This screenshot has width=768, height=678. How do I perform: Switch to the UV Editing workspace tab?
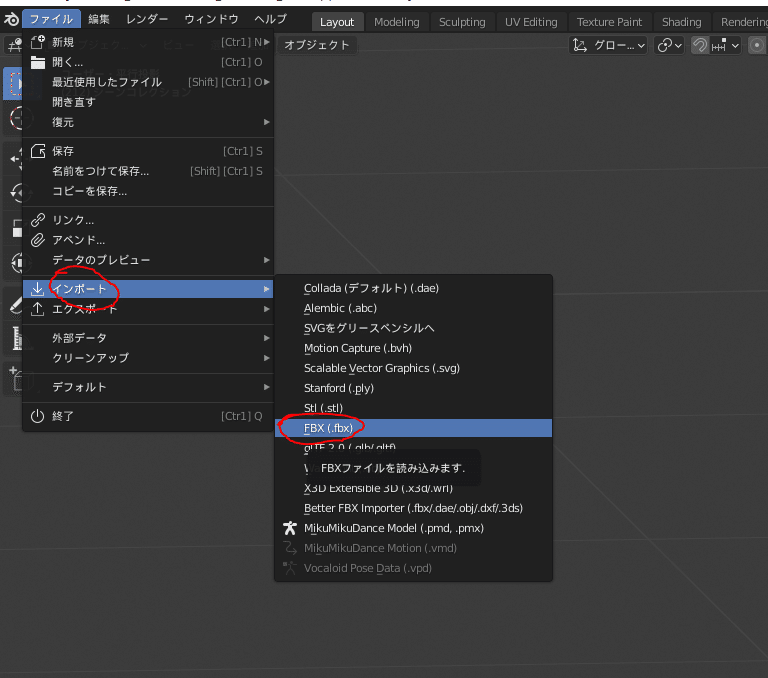click(x=531, y=22)
